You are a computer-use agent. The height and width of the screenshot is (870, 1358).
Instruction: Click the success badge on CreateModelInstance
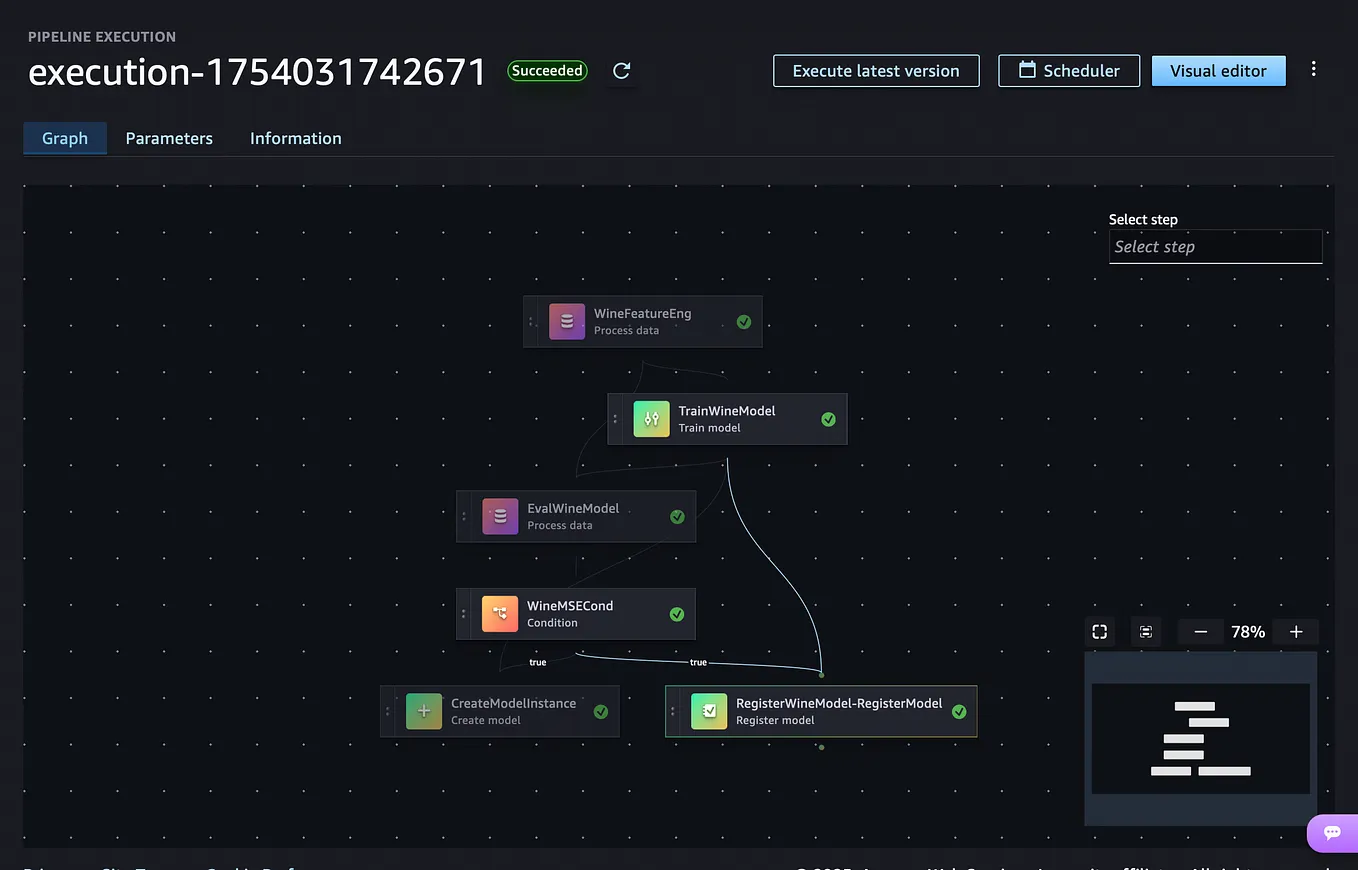(600, 711)
